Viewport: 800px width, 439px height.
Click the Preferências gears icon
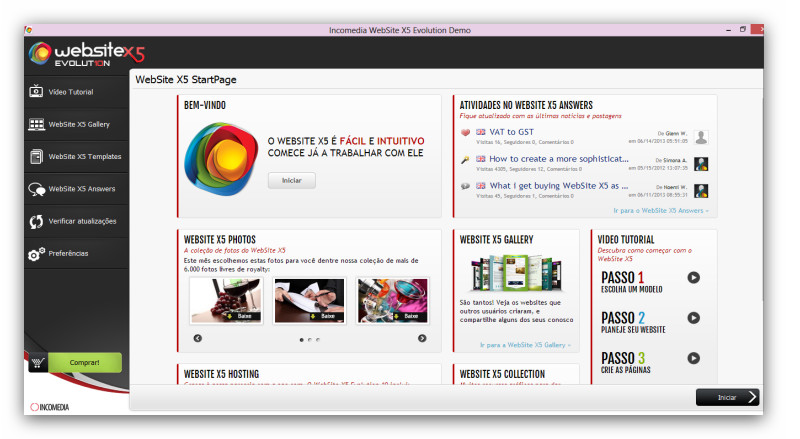coord(37,254)
